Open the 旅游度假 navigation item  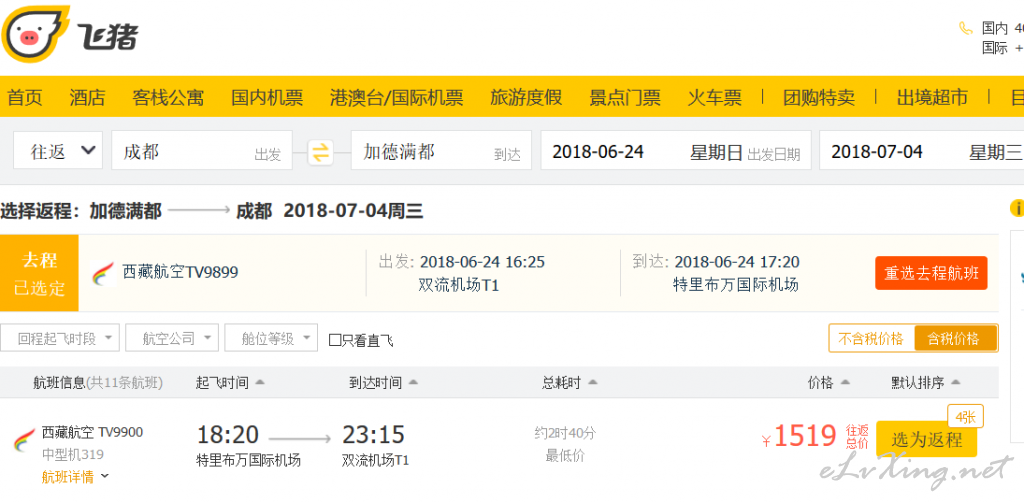(x=526, y=97)
